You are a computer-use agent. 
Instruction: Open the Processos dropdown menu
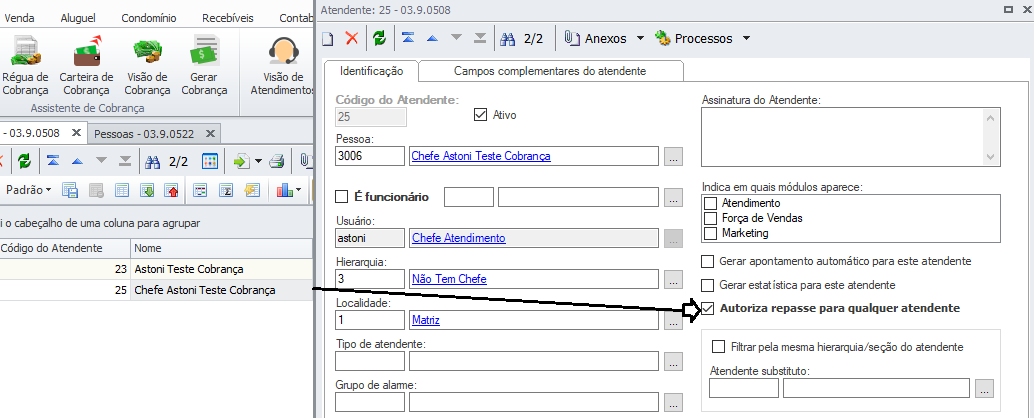tap(746, 39)
